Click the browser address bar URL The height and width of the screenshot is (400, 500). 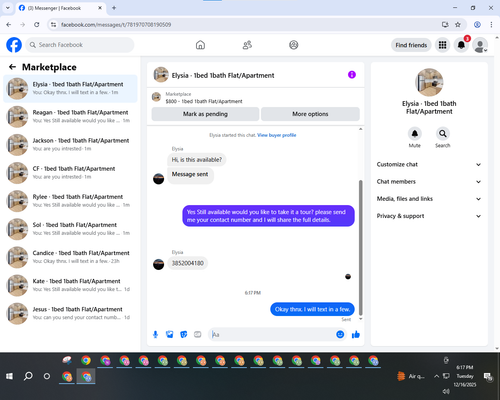click(x=116, y=25)
